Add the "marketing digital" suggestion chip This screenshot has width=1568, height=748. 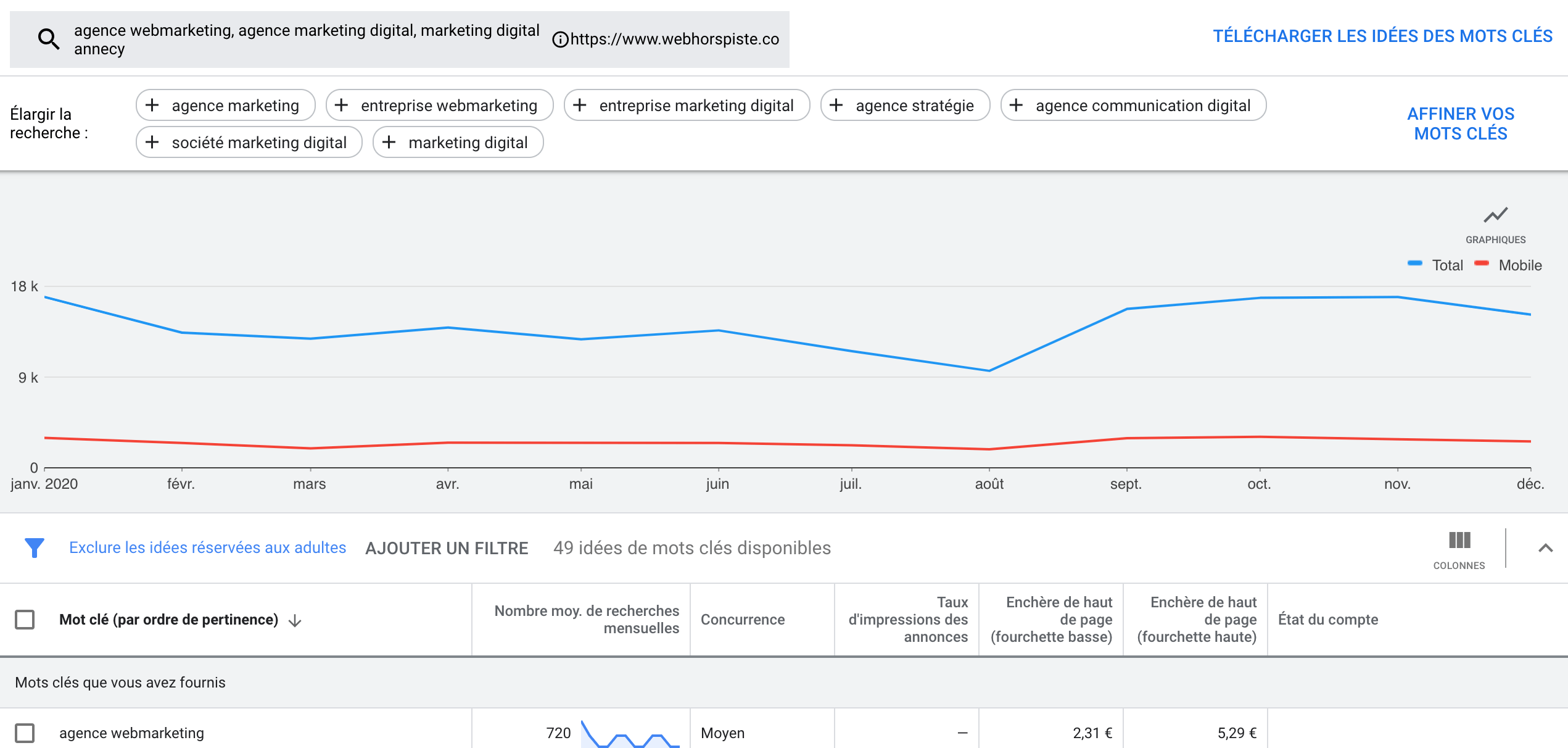tap(458, 142)
